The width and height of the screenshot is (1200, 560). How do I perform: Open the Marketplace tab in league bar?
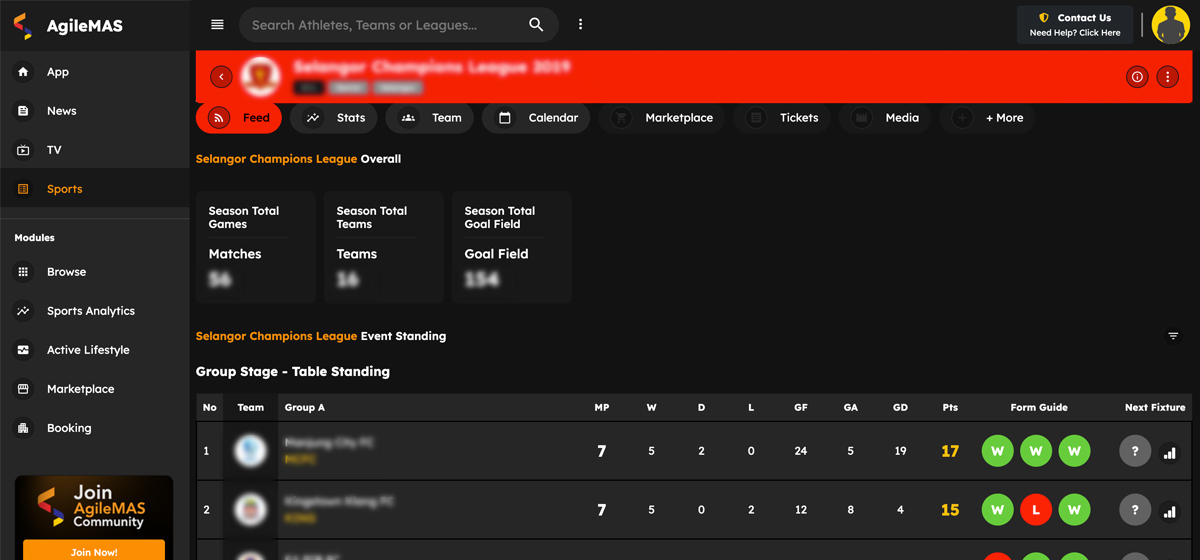[662, 118]
